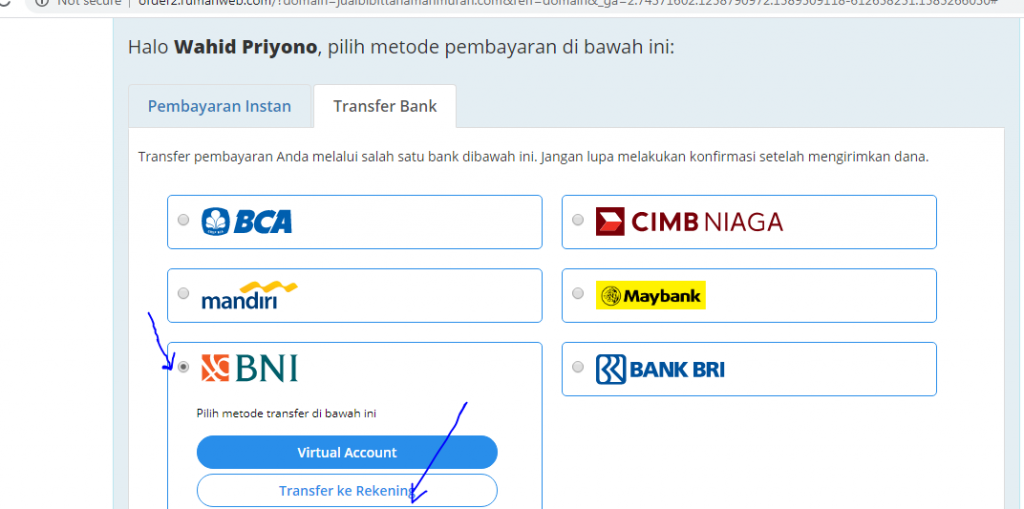
Task: Choose Transfer ke Rekening button
Action: tap(347, 490)
